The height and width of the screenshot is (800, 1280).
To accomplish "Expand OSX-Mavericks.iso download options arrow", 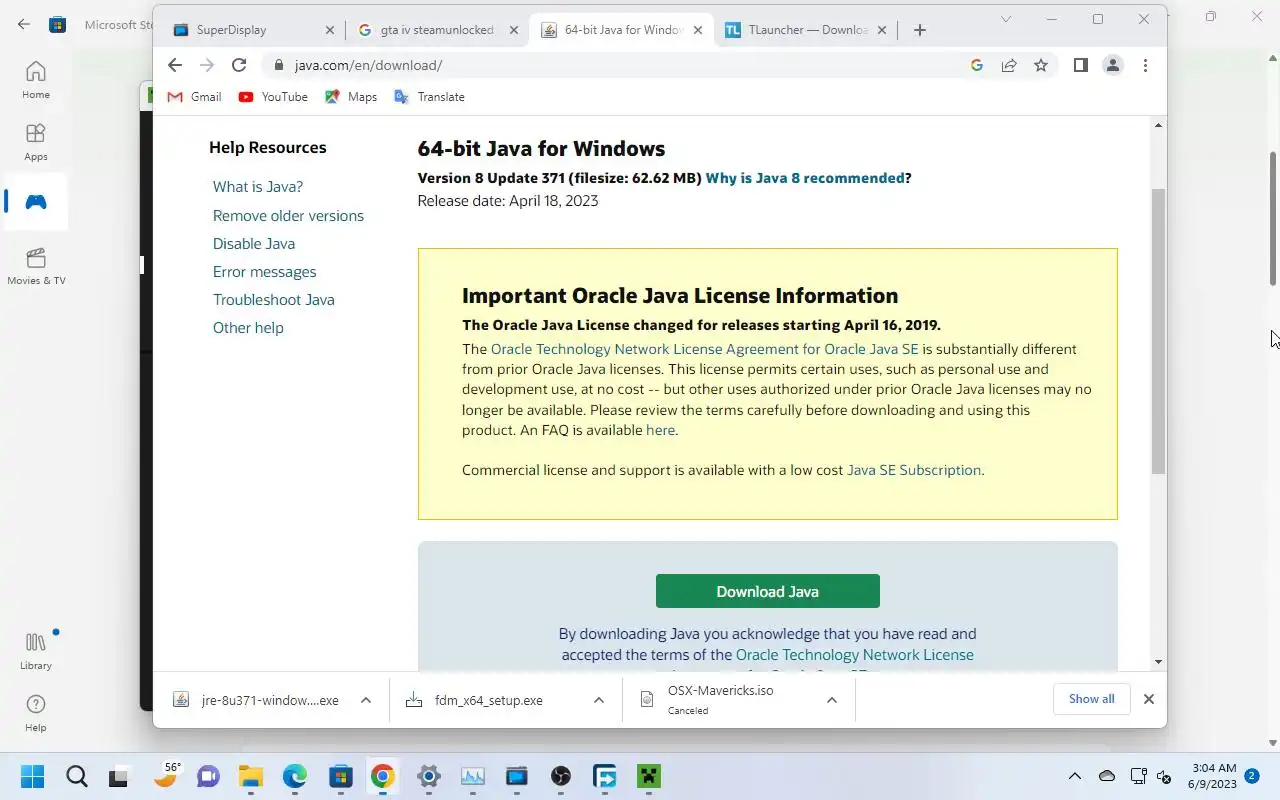I will click(x=832, y=700).
